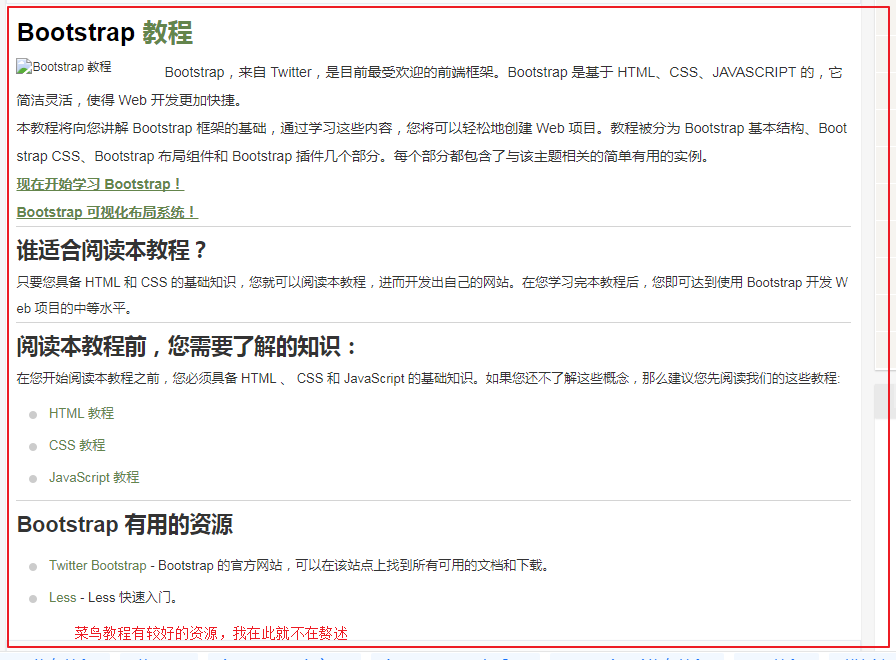Click the paragraph starting 本教程将向您讲解 Bootstrap
The image size is (896, 660).
pos(431,142)
